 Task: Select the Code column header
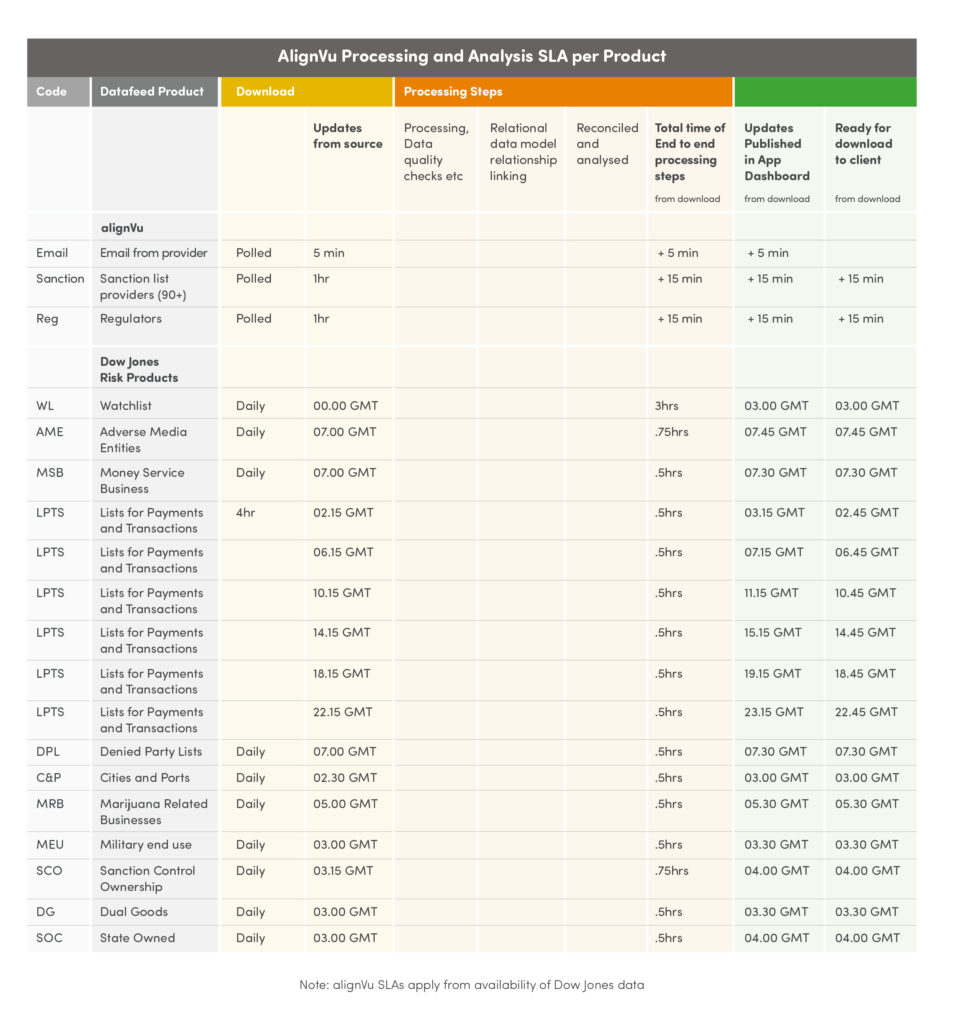point(52,91)
